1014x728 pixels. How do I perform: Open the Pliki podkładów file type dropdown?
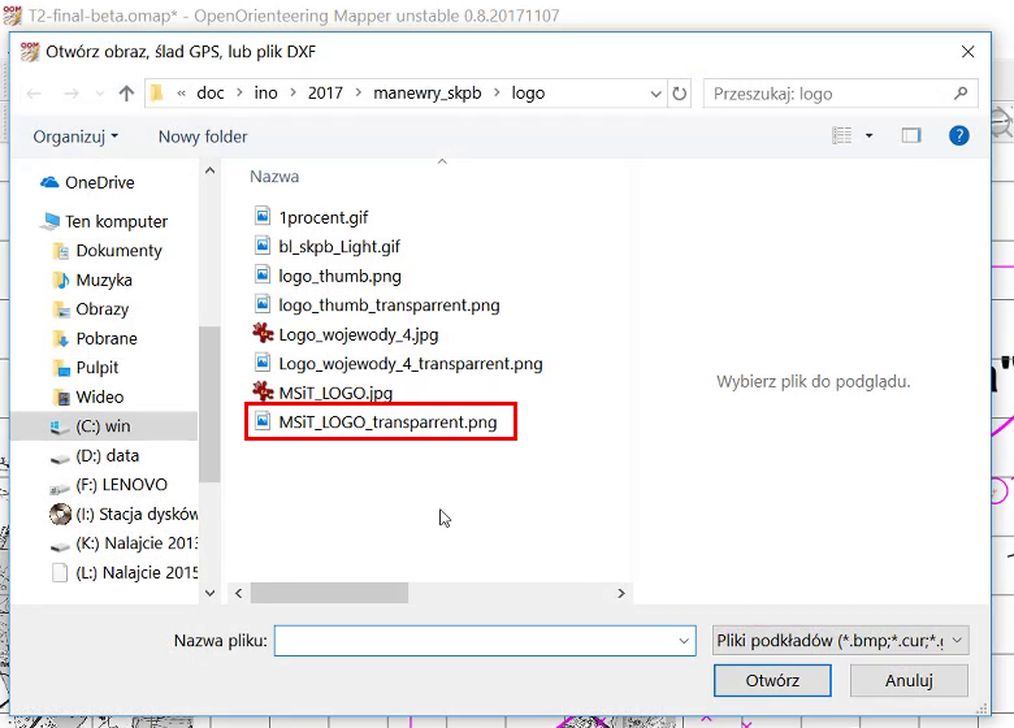(840, 641)
